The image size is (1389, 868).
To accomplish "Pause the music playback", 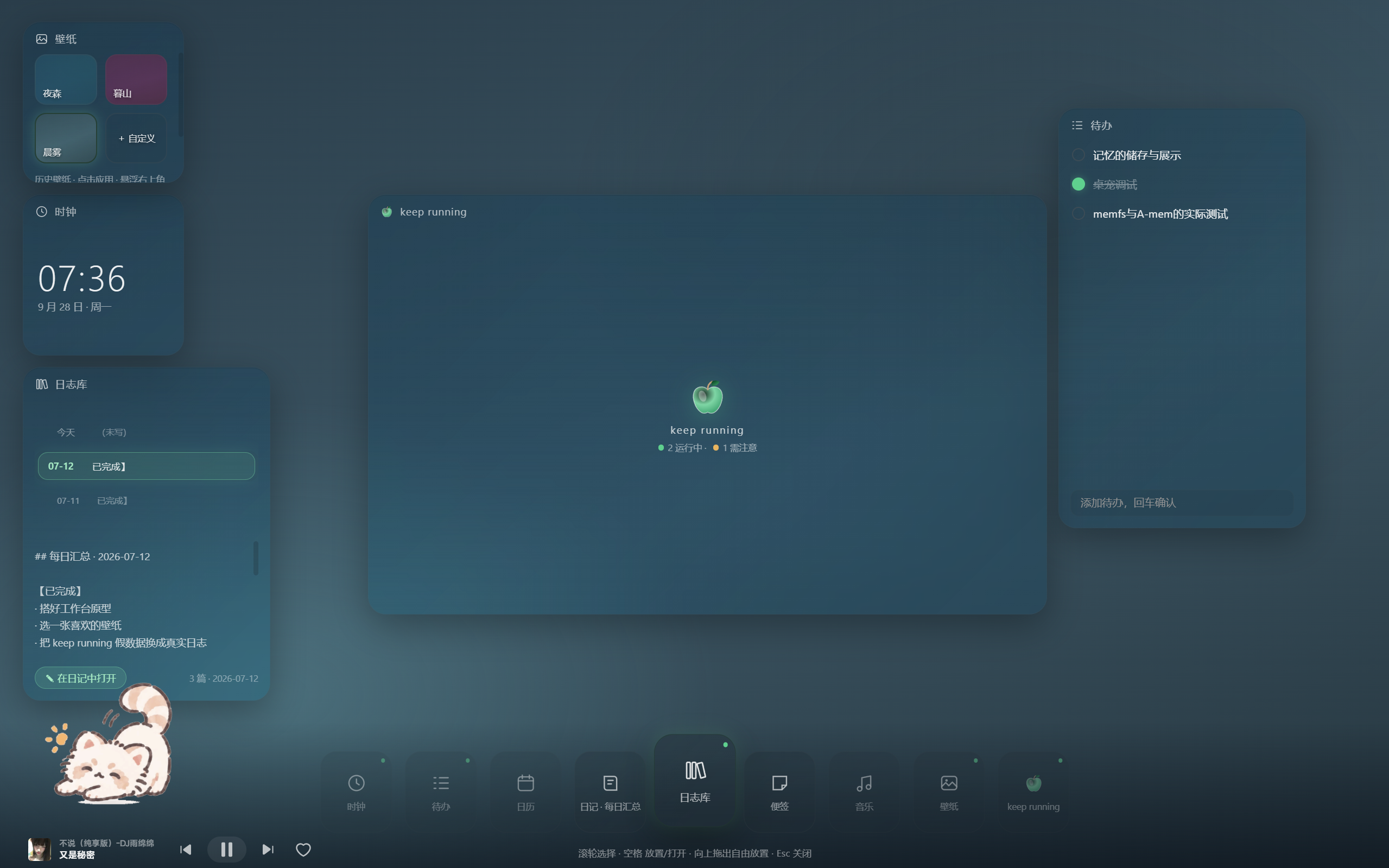I will point(227,850).
